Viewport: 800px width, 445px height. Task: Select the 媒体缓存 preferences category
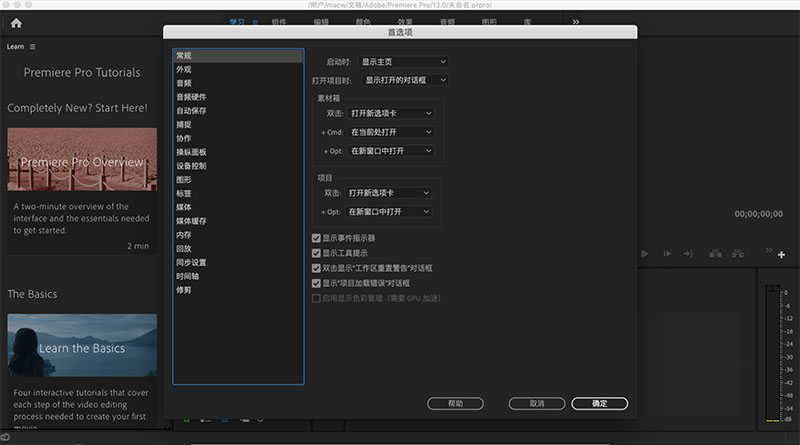click(238, 221)
